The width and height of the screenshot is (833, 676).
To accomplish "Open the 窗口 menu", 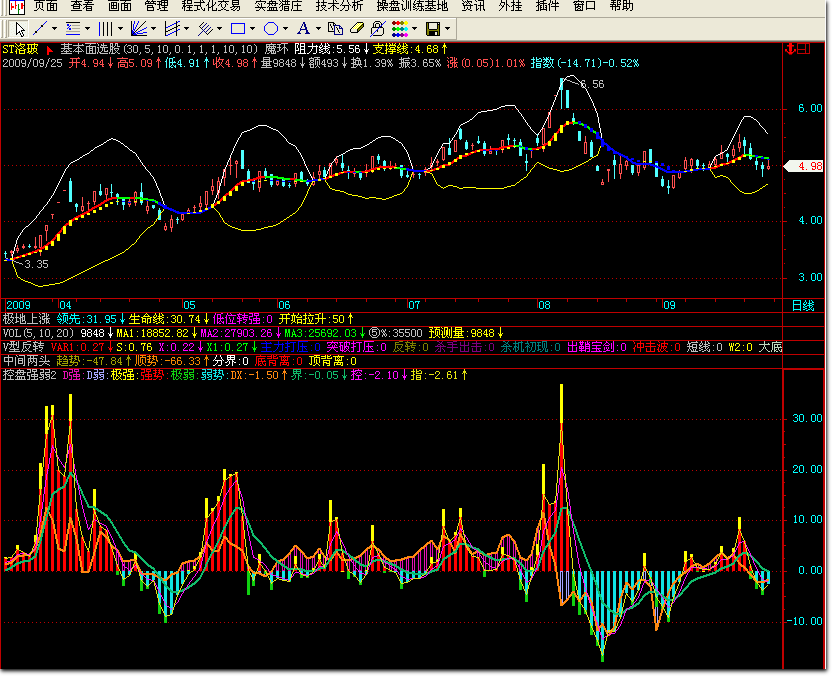I will tap(584, 6).
